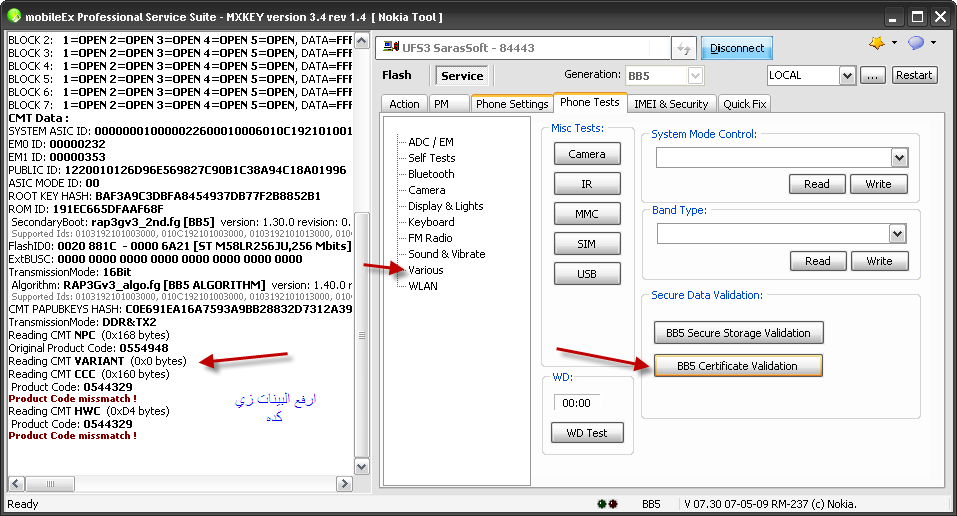This screenshot has height=516, width=957.
Task: Click the log vertical scrollbar thumb
Action: point(362,335)
